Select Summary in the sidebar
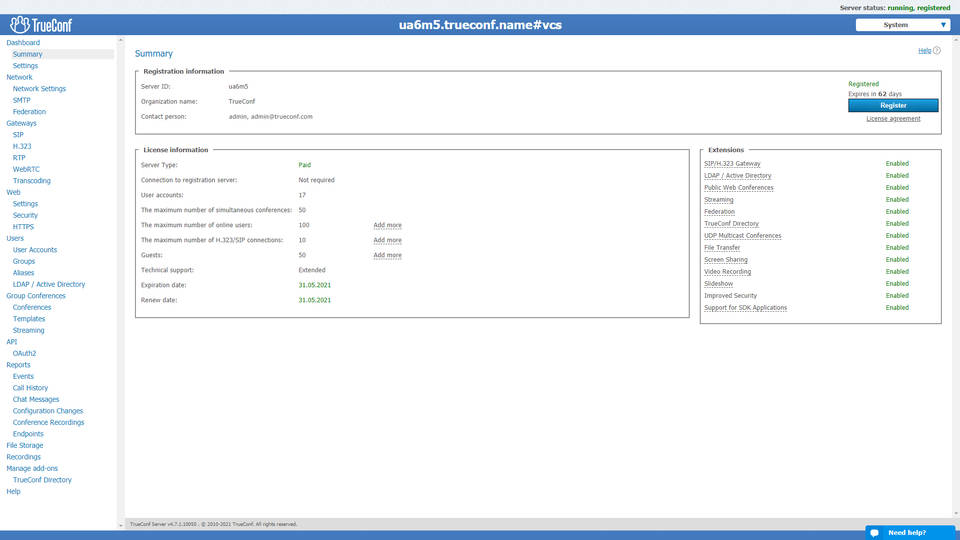 click(28, 54)
